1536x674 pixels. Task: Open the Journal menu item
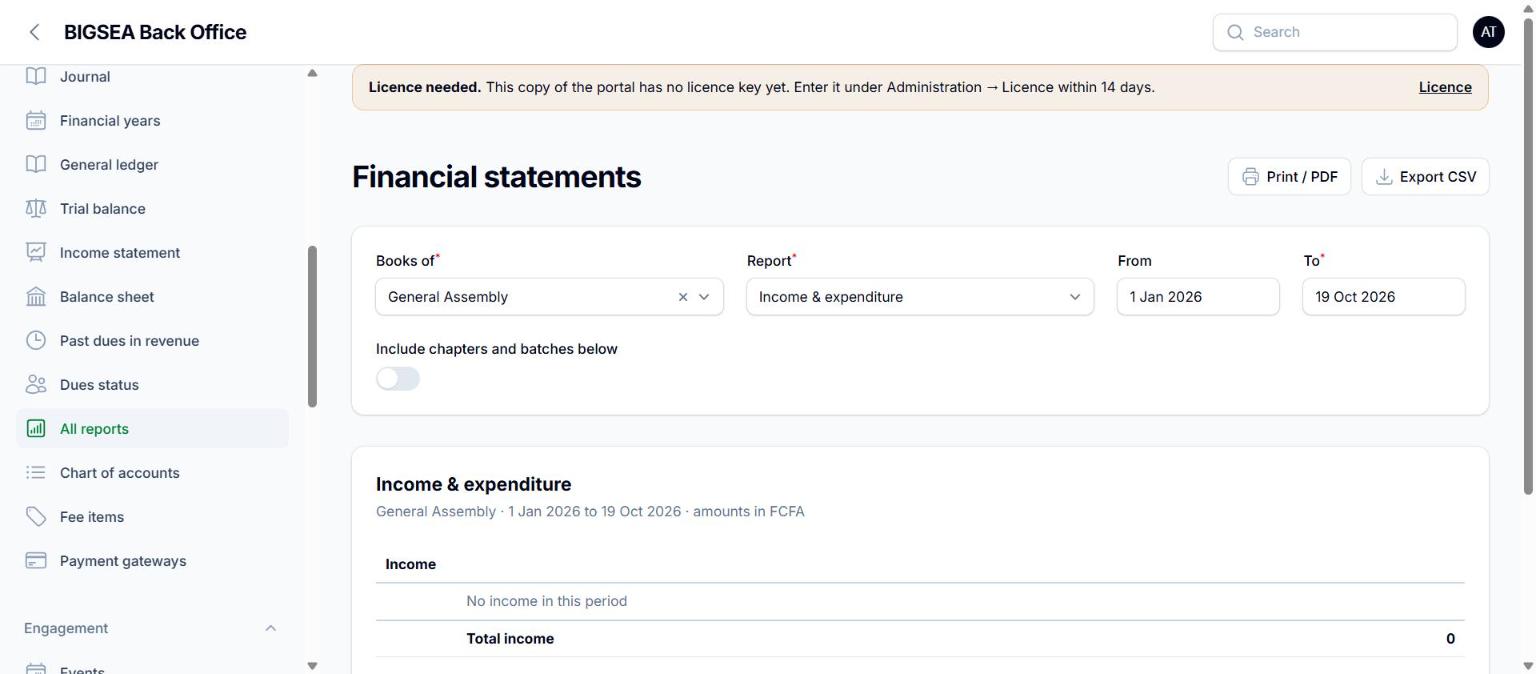[152, 77]
